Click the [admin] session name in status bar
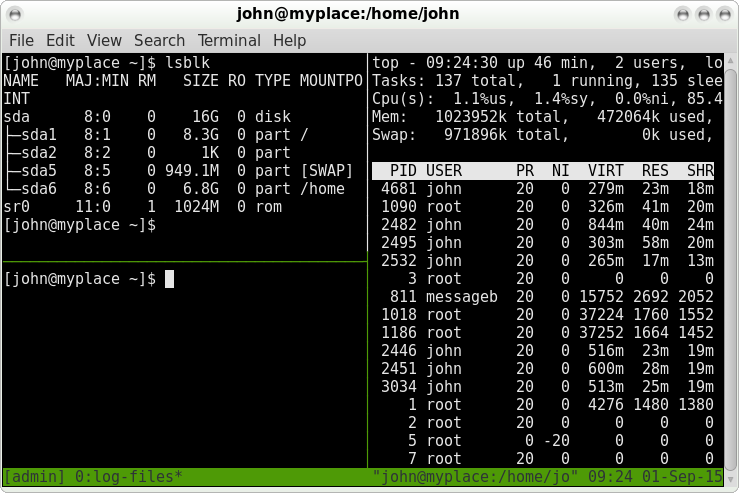This screenshot has height=493, width=739. (32, 477)
